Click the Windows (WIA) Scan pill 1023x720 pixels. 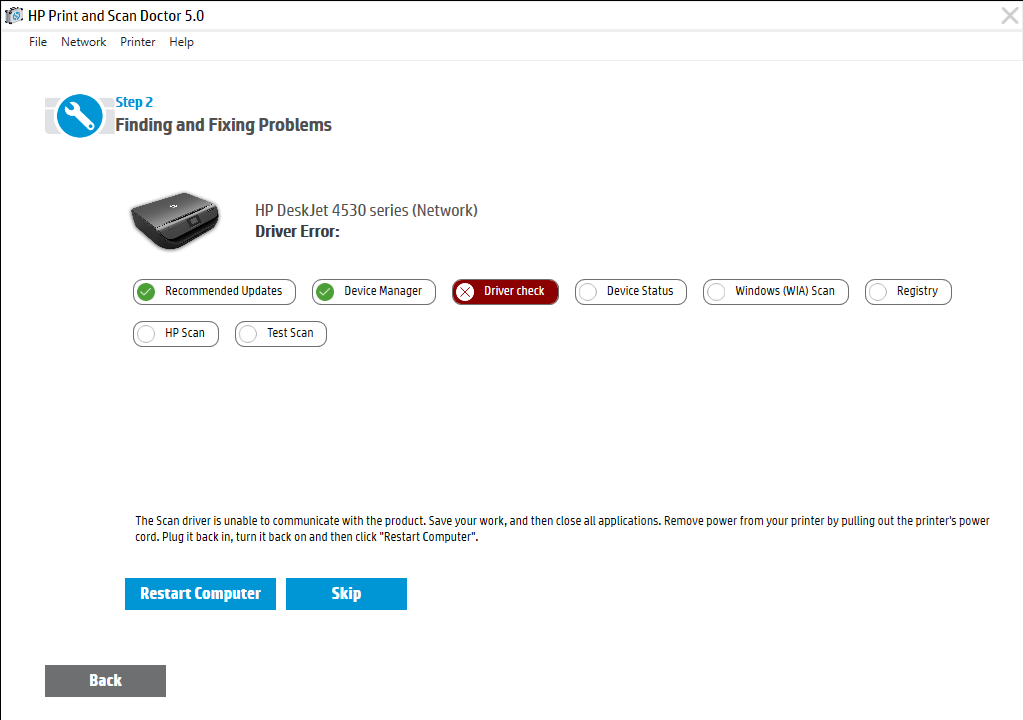pos(776,292)
